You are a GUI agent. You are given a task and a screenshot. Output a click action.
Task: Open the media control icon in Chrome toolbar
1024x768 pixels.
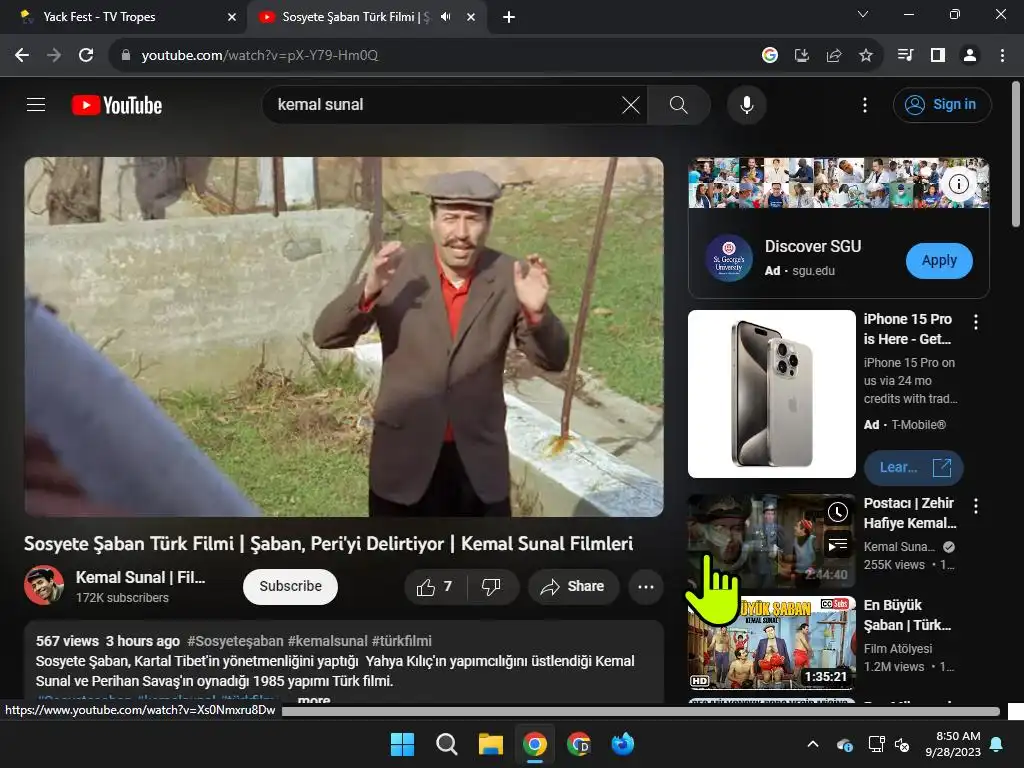pyautogui.click(x=905, y=56)
